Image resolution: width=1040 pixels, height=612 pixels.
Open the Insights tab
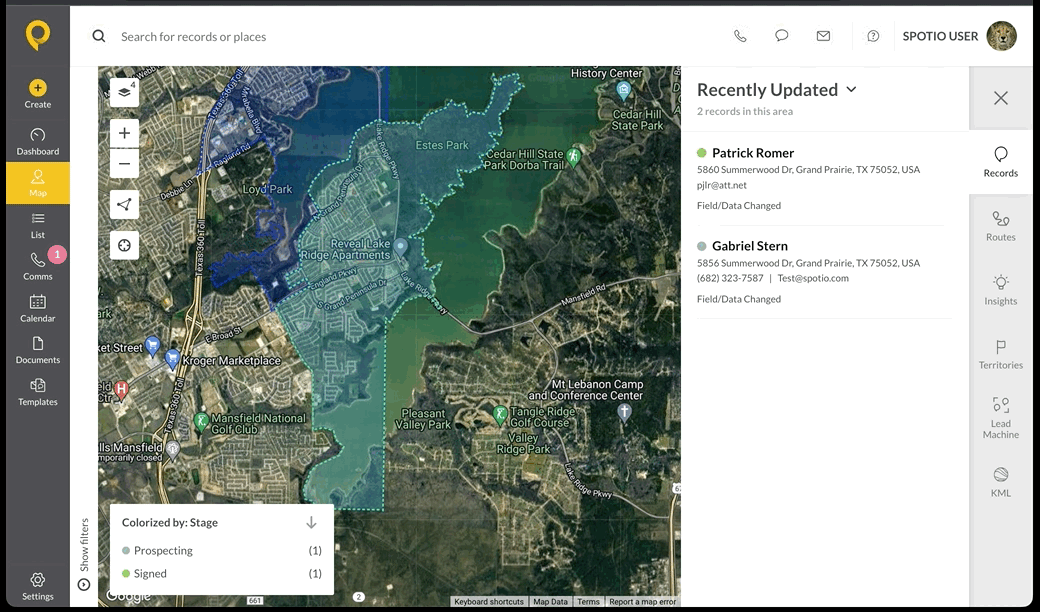coord(1000,290)
